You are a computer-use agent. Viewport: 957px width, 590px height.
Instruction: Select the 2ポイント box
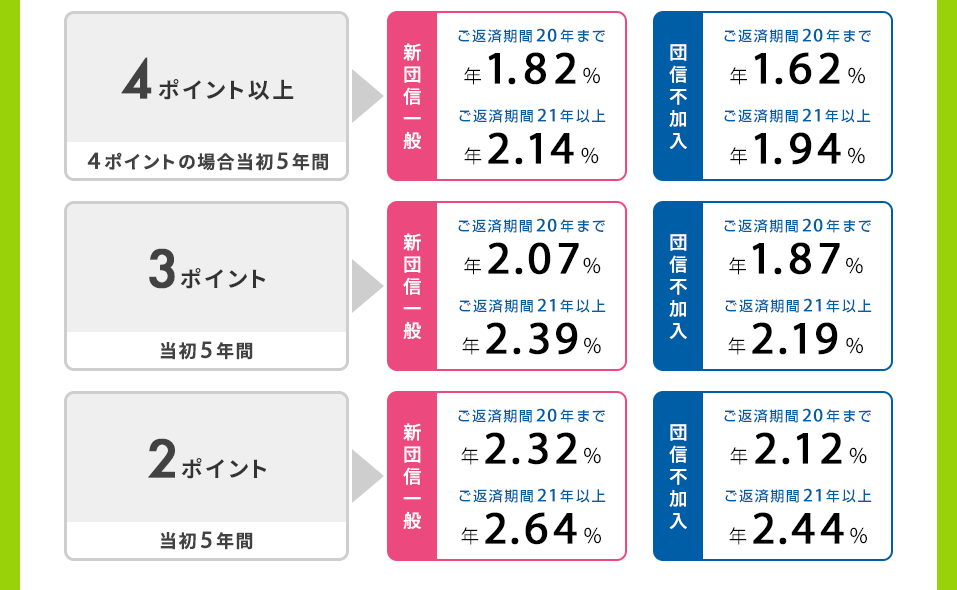(206, 476)
